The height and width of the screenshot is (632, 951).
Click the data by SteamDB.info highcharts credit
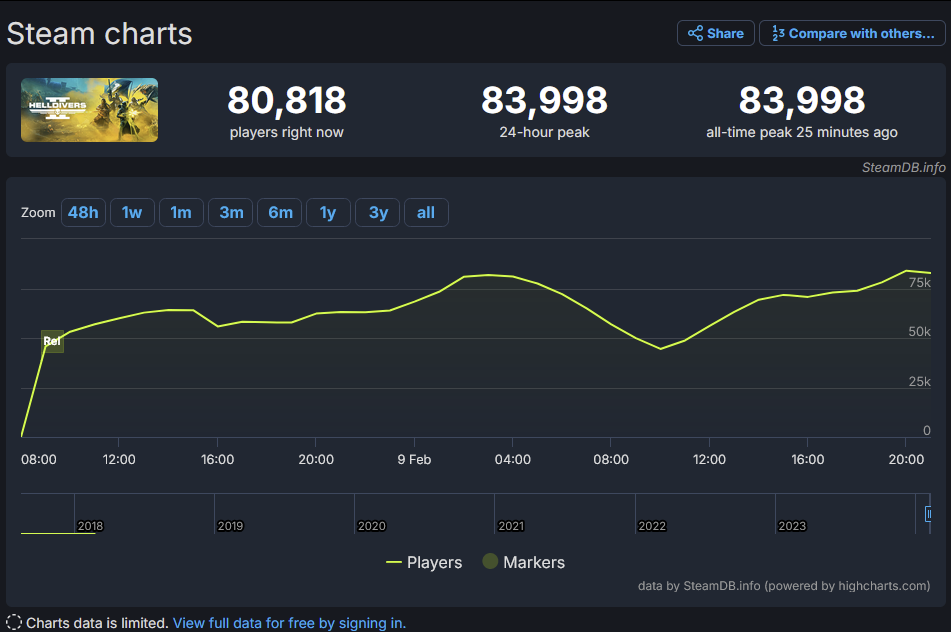point(784,586)
